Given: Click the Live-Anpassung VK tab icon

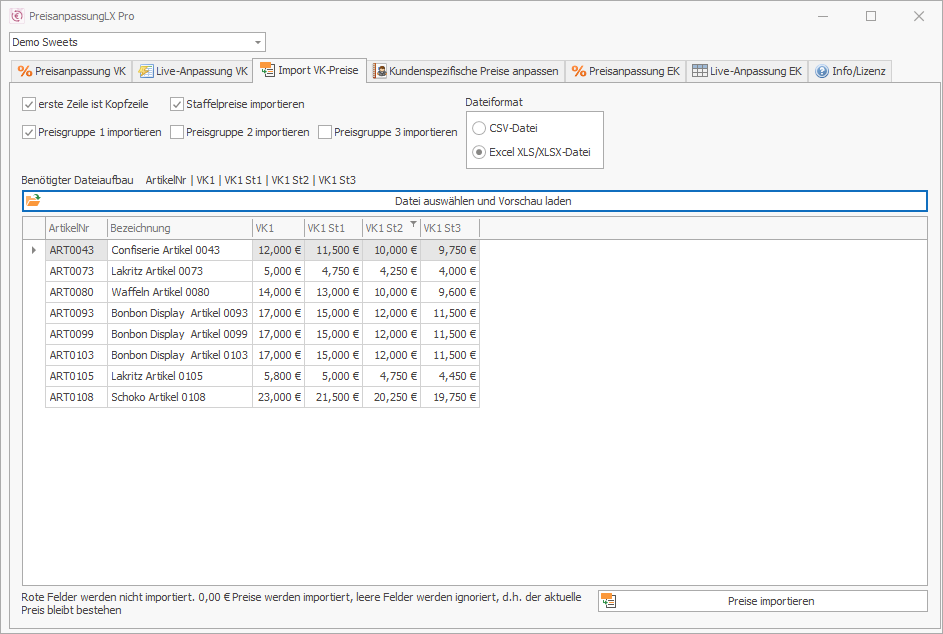Looking at the screenshot, I should [x=146, y=72].
